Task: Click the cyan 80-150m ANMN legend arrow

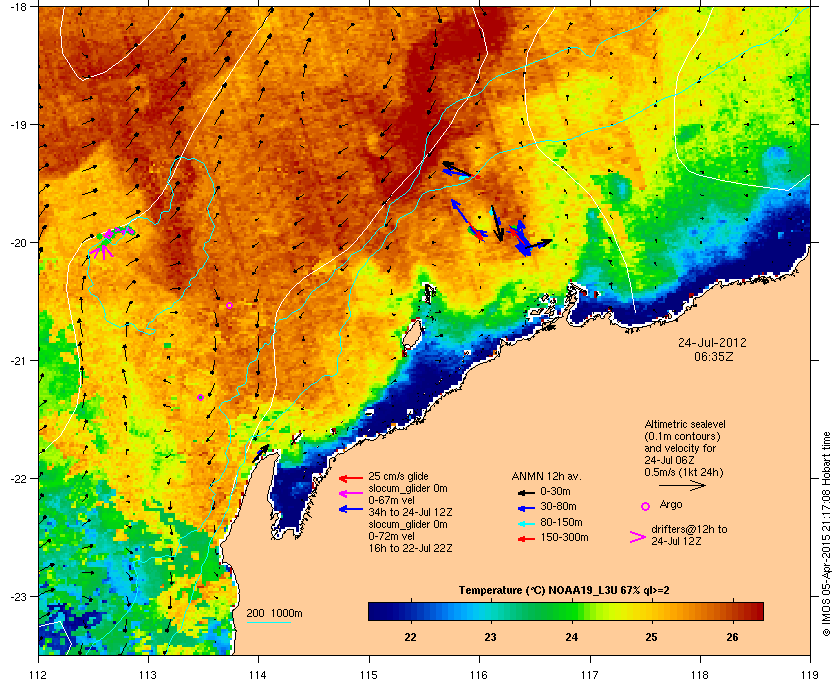Action: 526,523
